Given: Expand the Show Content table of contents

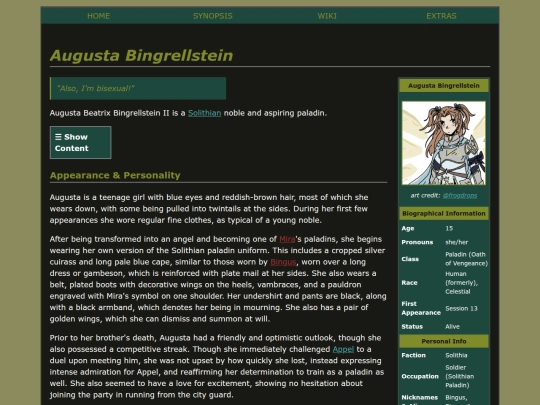Looking at the screenshot, I should tap(81, 143).
